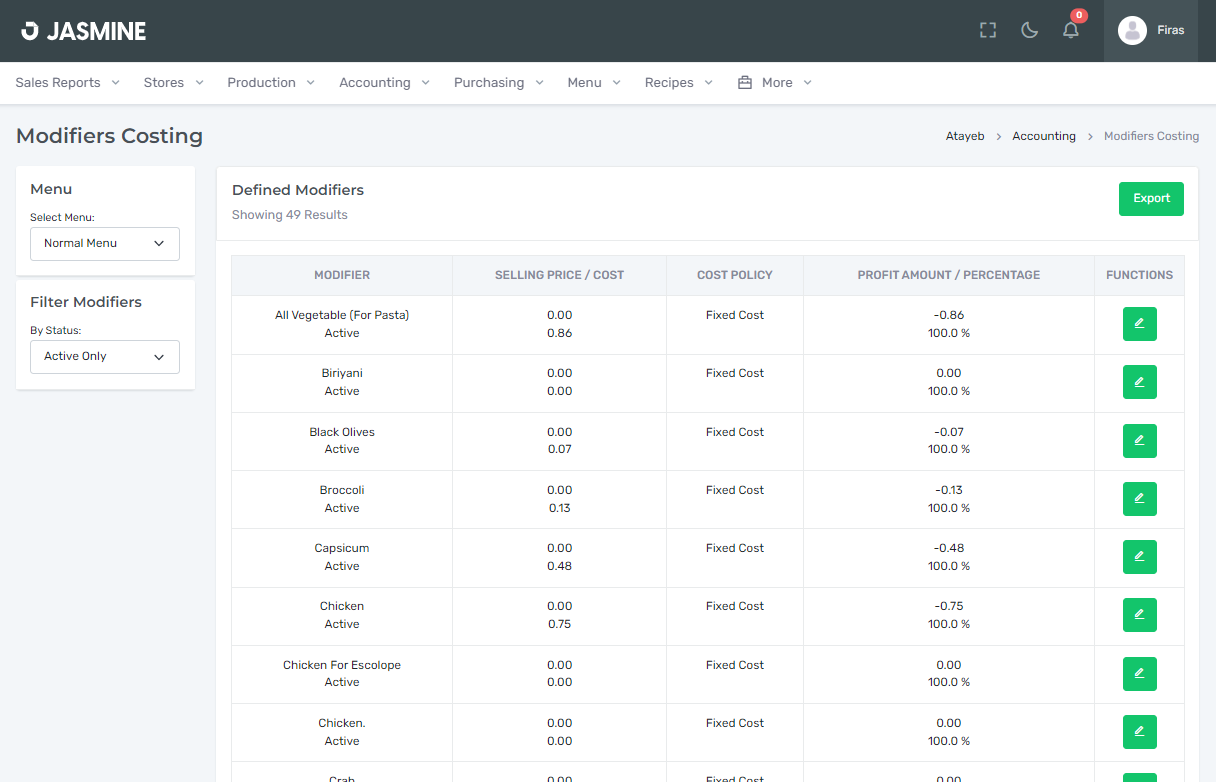Open edit for Capsicum modifier
This screenshot has height=782, width=1216.
point(1139,557)
